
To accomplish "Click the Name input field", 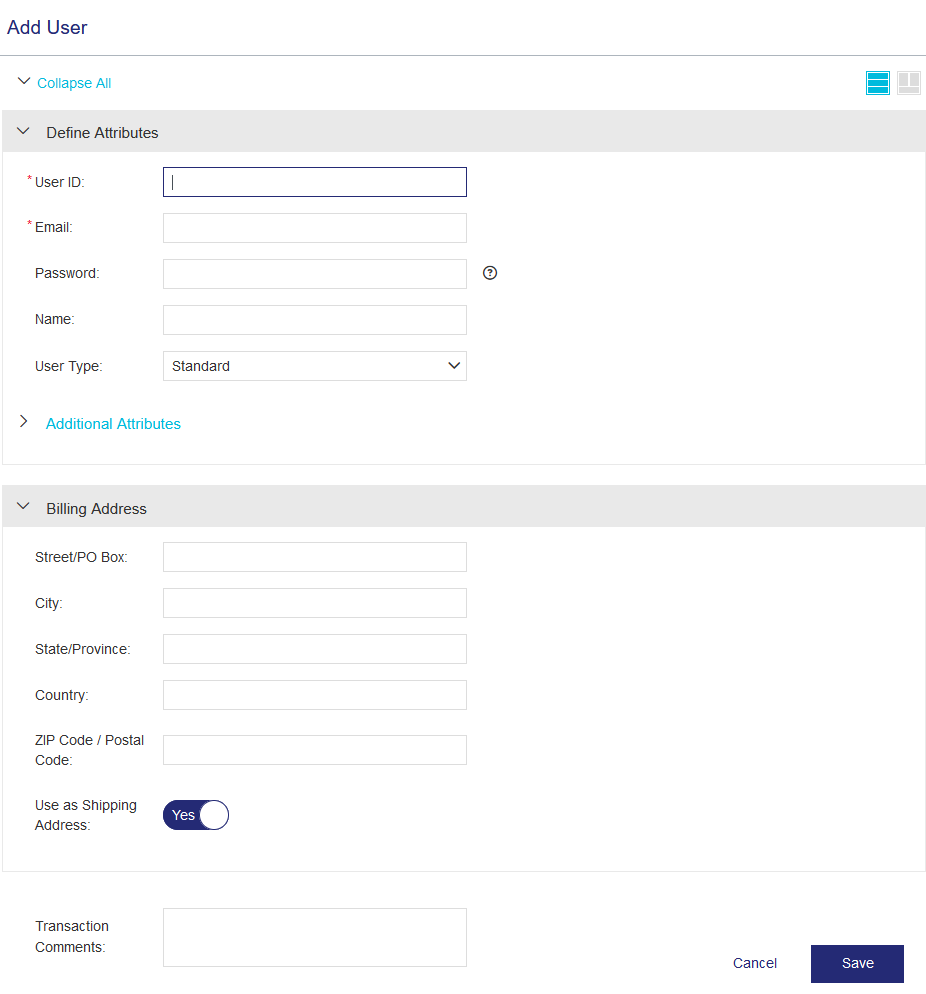I will tap(314, 320).
